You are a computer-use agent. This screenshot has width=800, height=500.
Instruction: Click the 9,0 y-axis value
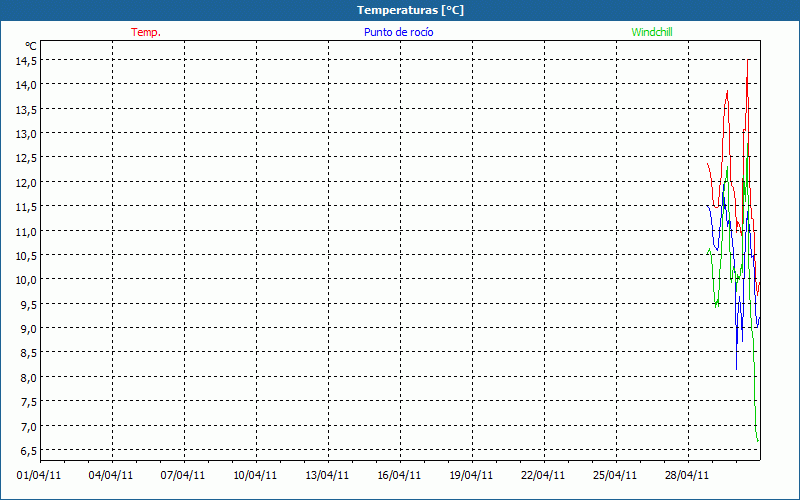pos(29,329)
